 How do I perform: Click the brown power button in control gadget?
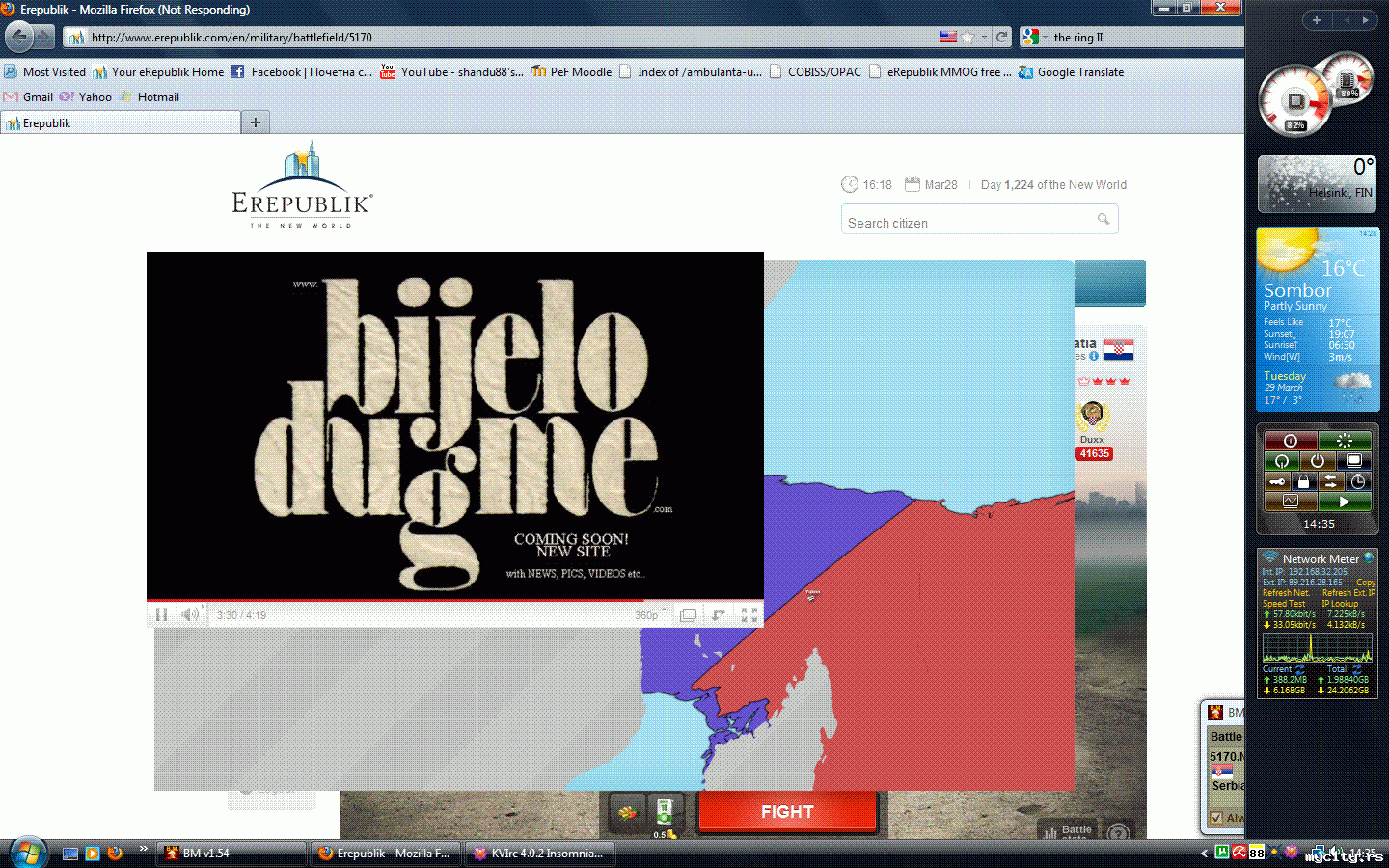point(1318,461)
